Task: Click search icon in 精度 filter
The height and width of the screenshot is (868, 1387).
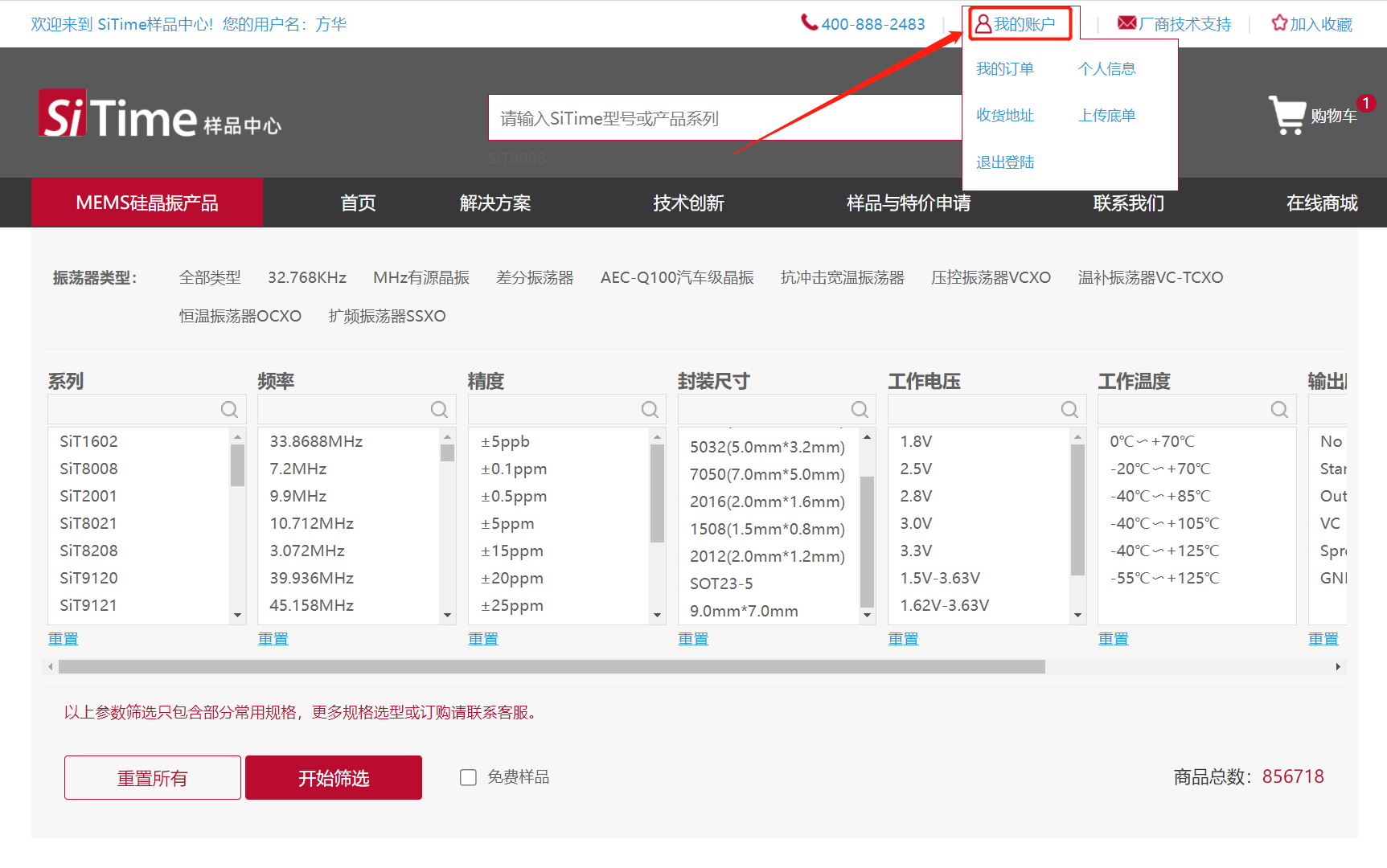Action: point(650,410)
